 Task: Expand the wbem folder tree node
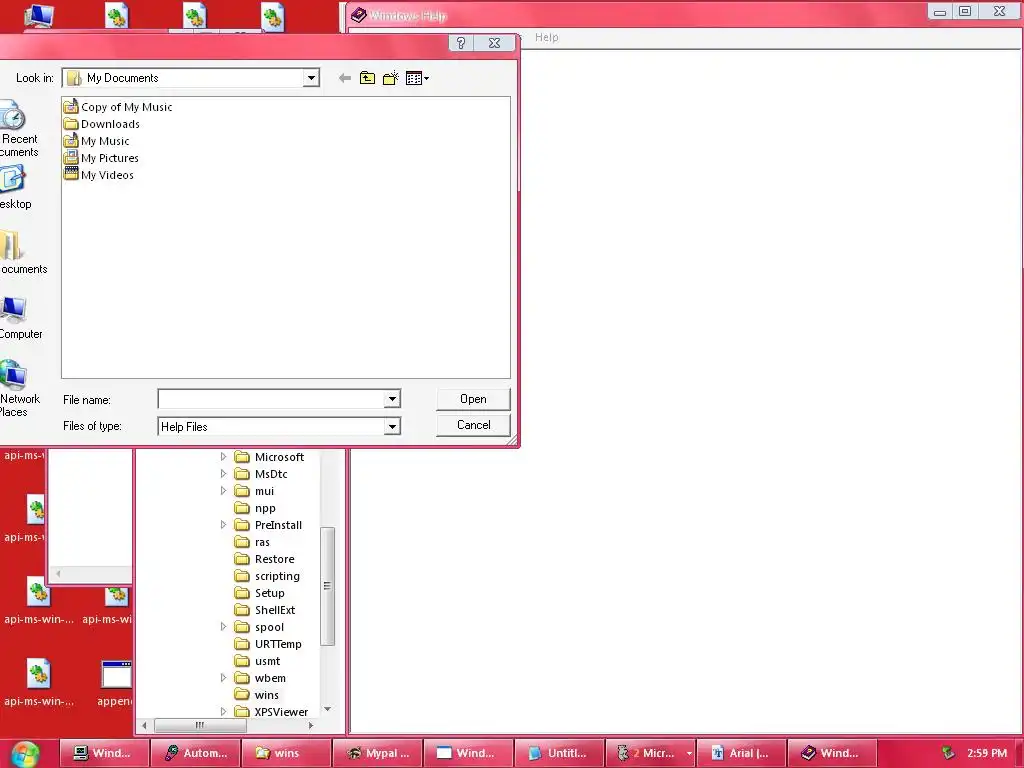click(223, 678)
